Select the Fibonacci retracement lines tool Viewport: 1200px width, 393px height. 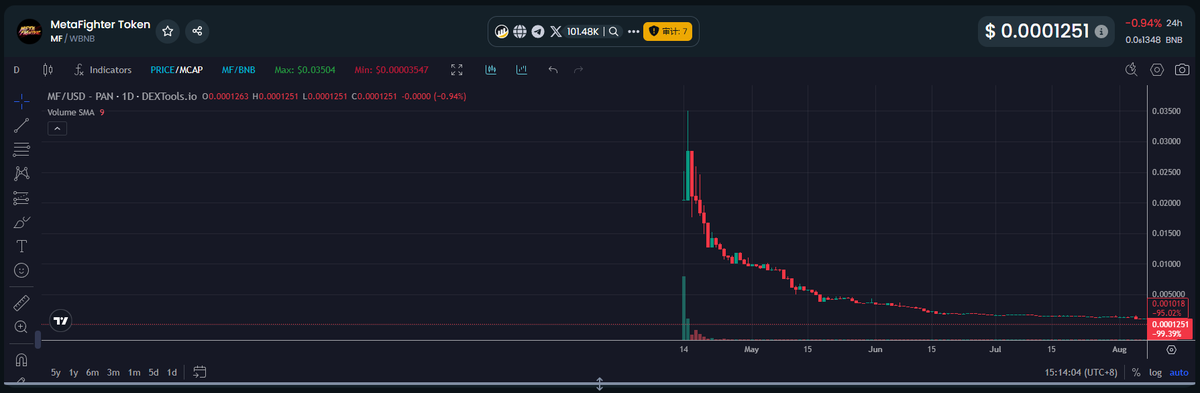coord(22,150)
